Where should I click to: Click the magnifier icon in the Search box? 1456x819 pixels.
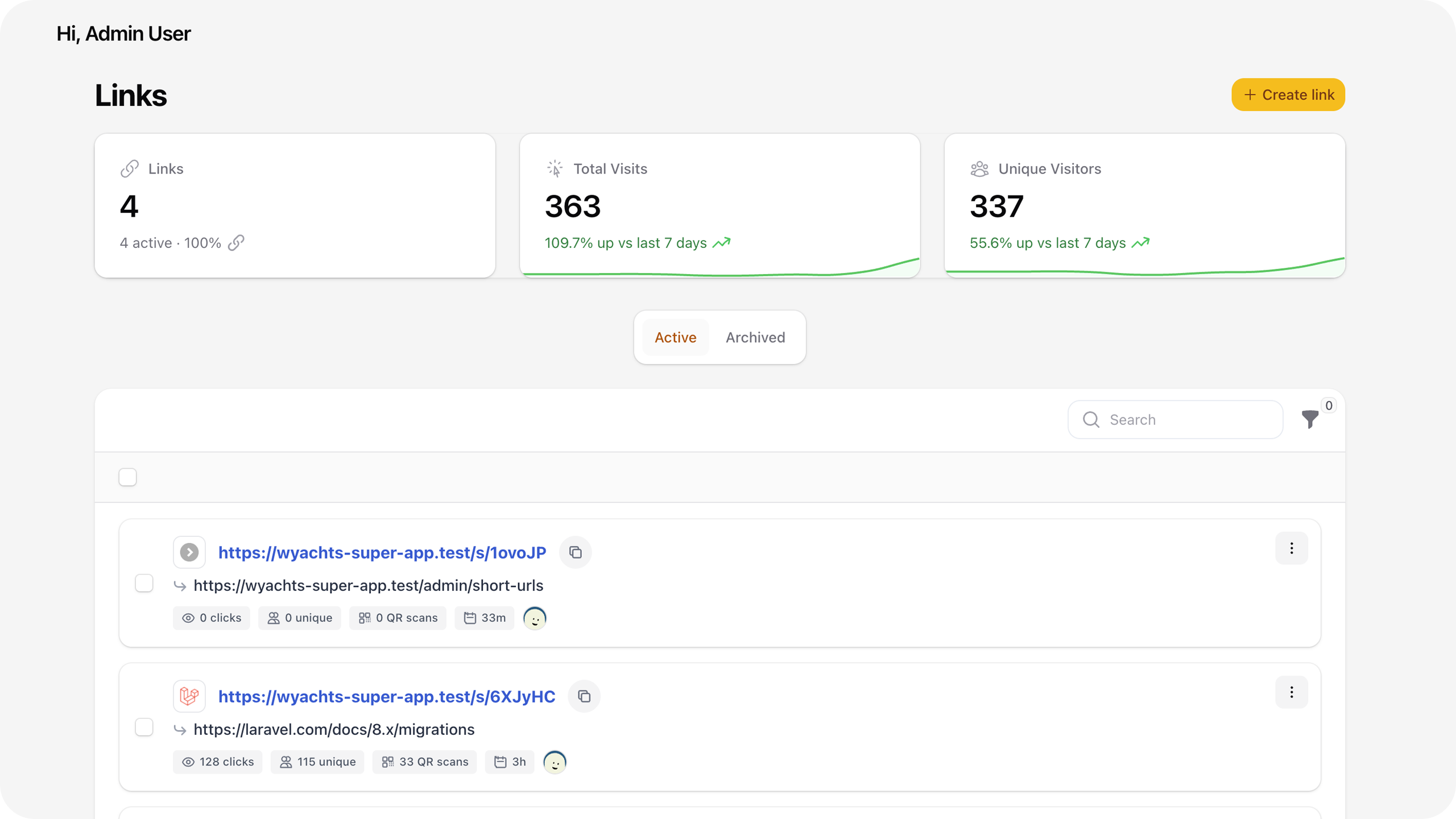1091,420
